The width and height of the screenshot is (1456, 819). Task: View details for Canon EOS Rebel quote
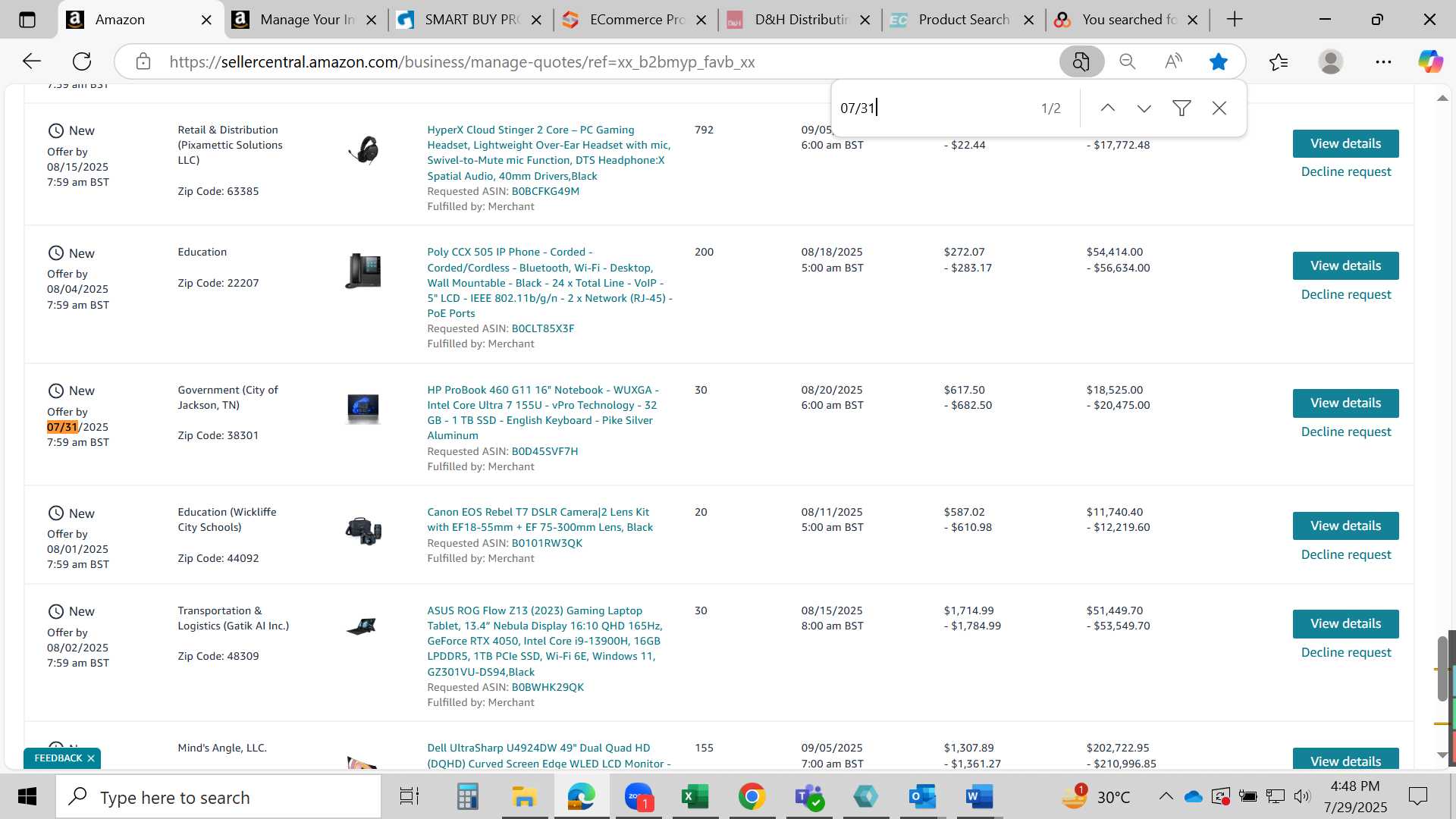pos(1345,526)
